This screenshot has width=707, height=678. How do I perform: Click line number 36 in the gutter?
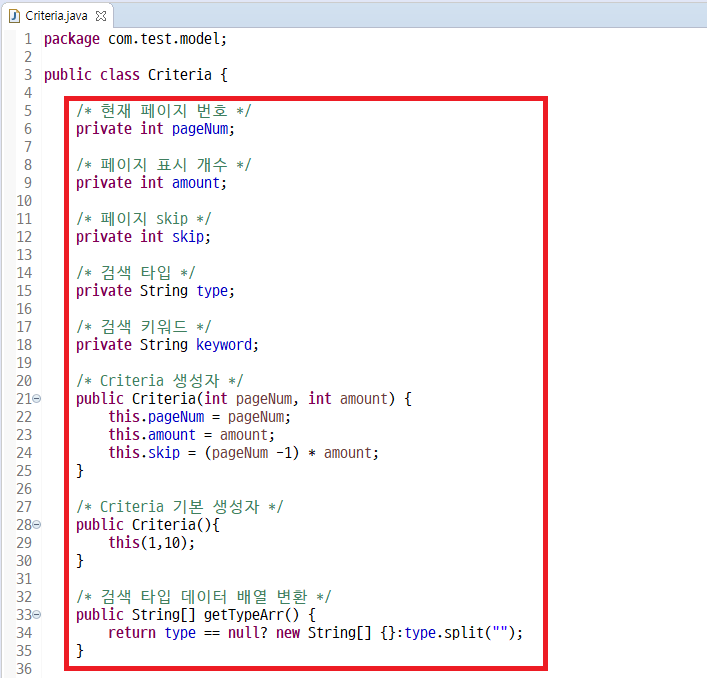pyautogui.click(x=24, y=669)
